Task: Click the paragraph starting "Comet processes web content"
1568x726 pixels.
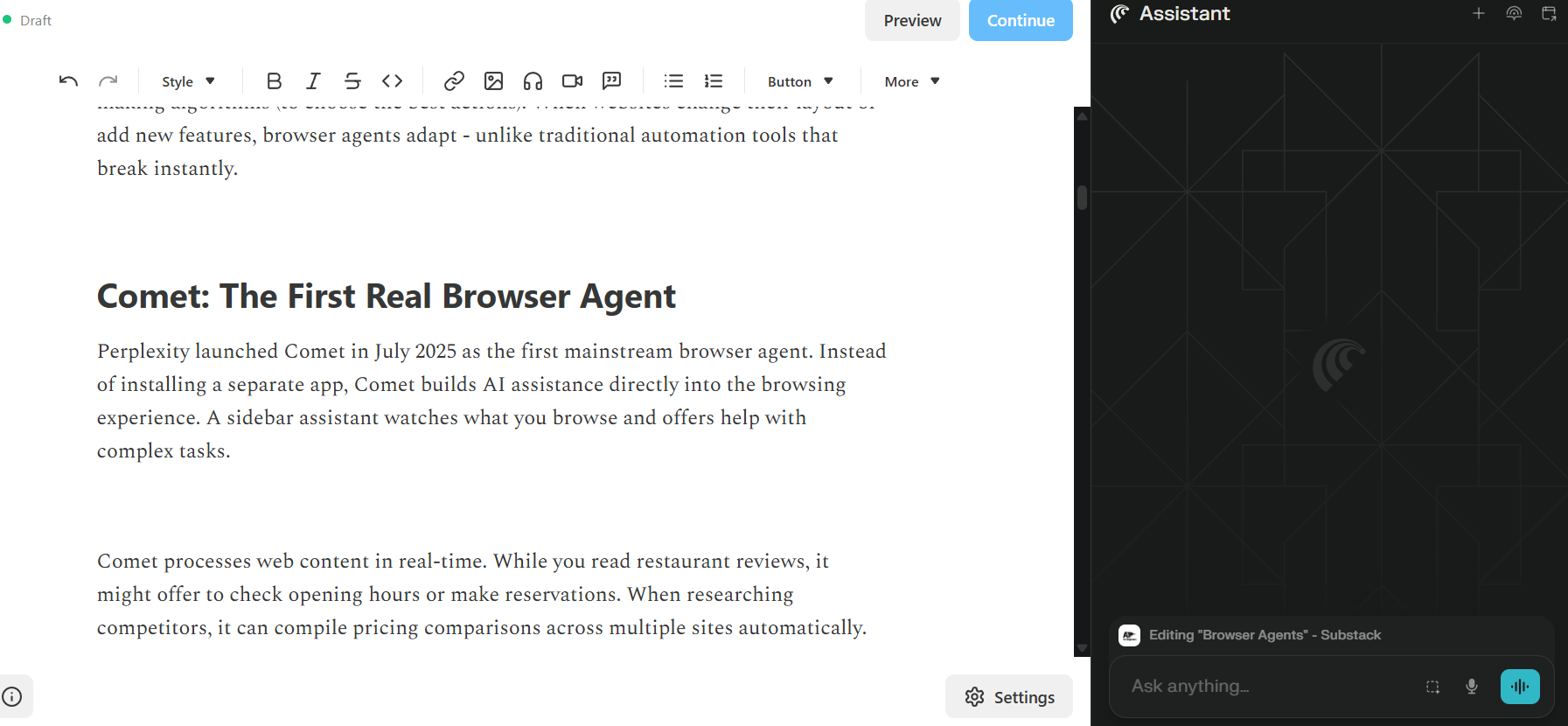Action: coord(482,594)
